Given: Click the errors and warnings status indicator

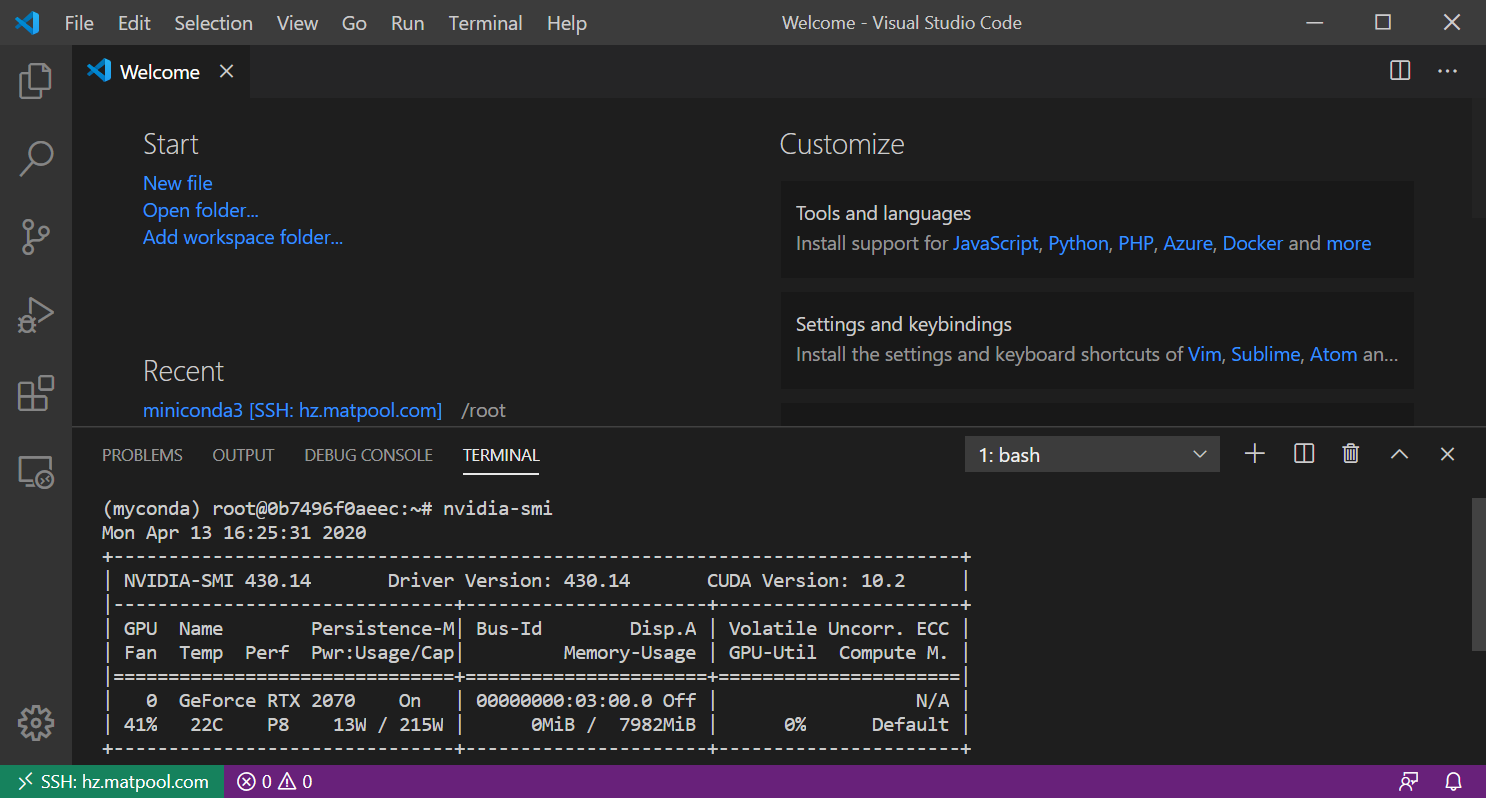Looking at the screenshot, I should click(275, 782).
